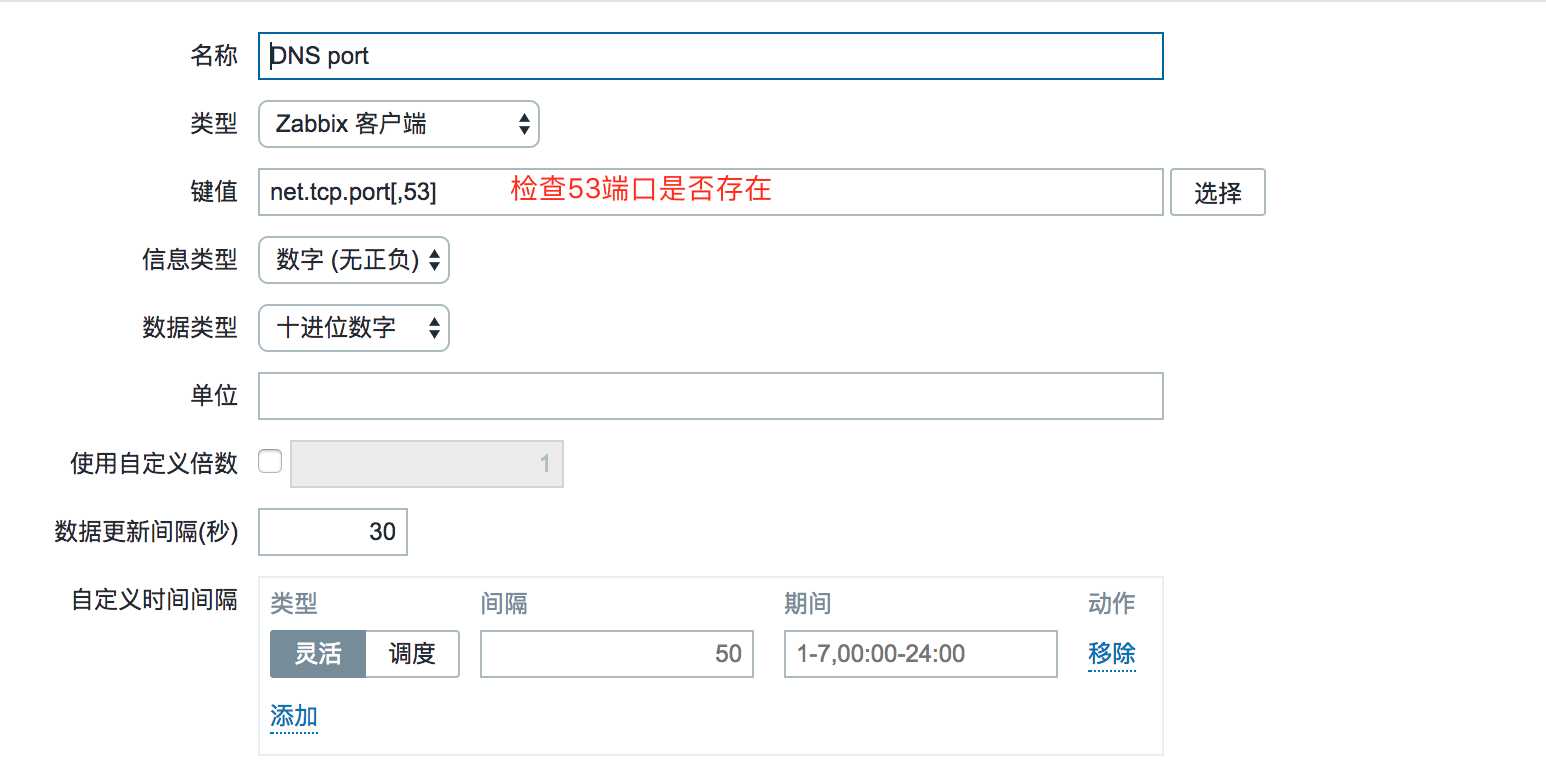Click the 移除 link in 动作 column
1546x772 pixels.
[1112, 654]
